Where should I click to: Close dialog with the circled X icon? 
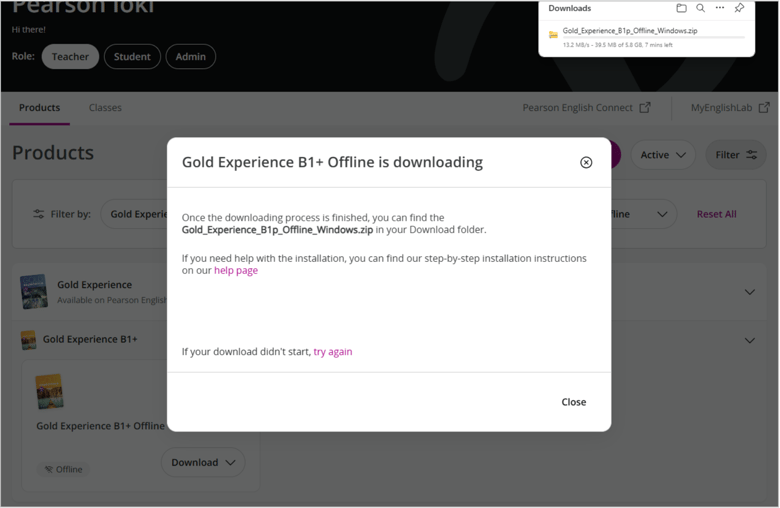coord(586,162)
